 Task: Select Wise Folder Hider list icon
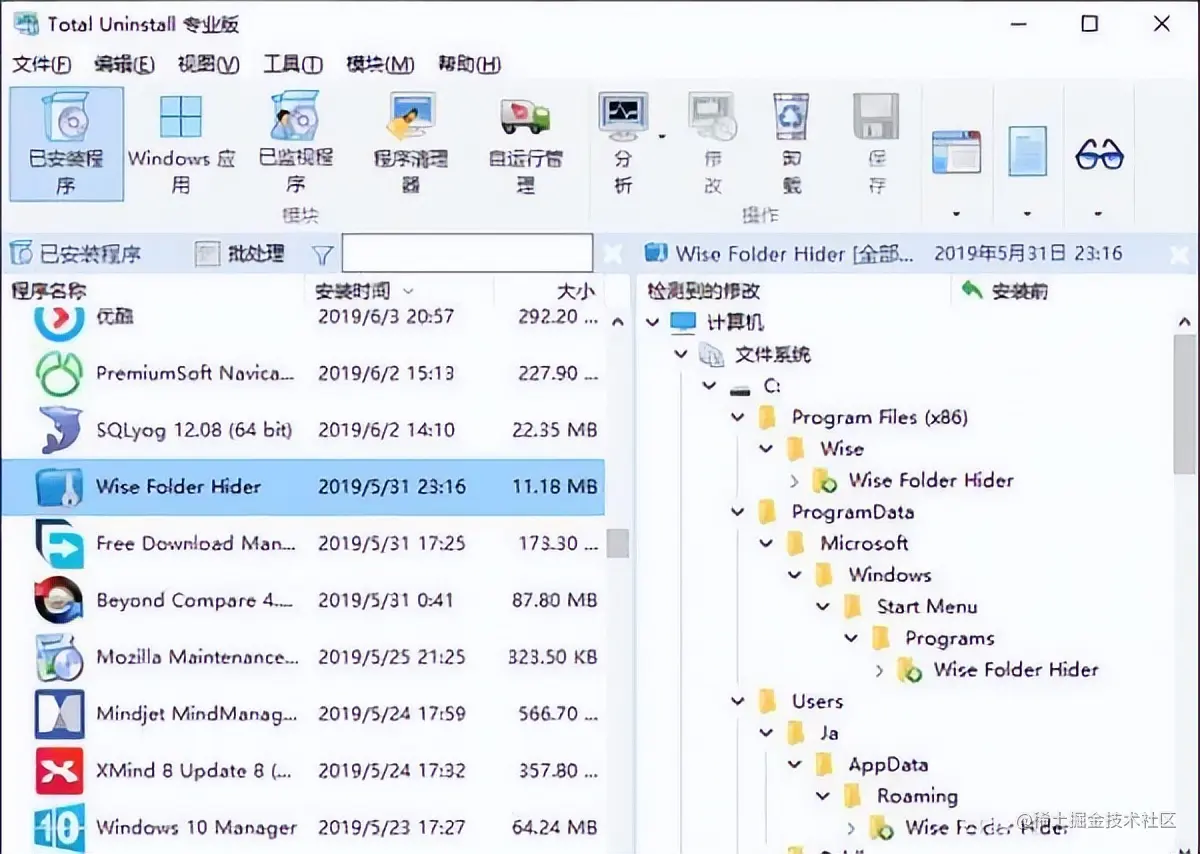[58, 487]
